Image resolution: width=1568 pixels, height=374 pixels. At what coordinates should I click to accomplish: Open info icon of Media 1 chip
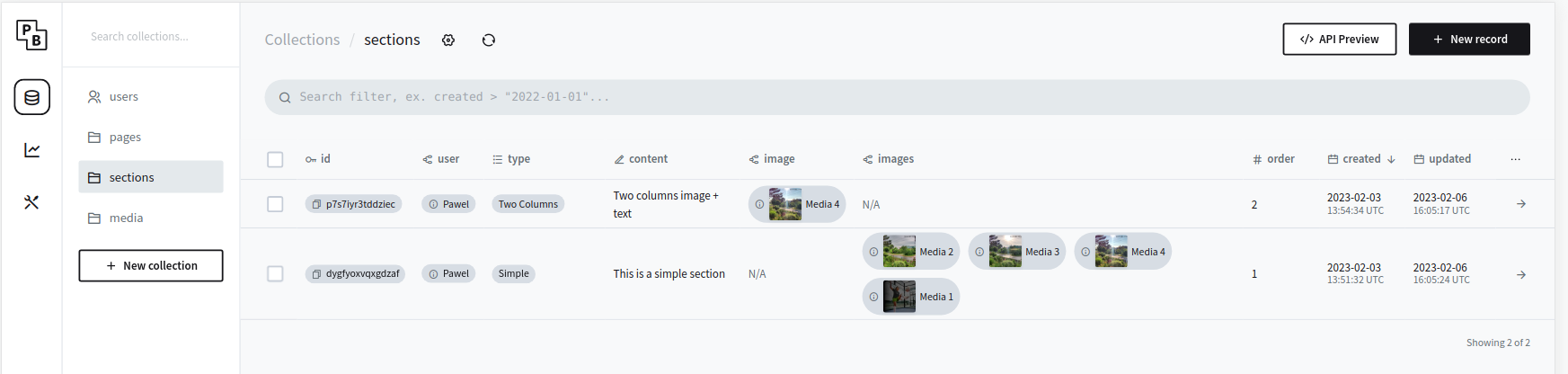pos(873,297)
